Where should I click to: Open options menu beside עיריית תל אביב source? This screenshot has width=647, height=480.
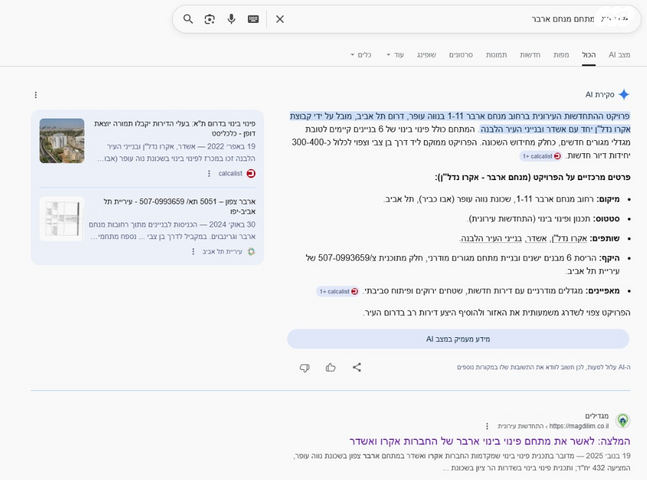pyautogui.click(x=193, y=251)
